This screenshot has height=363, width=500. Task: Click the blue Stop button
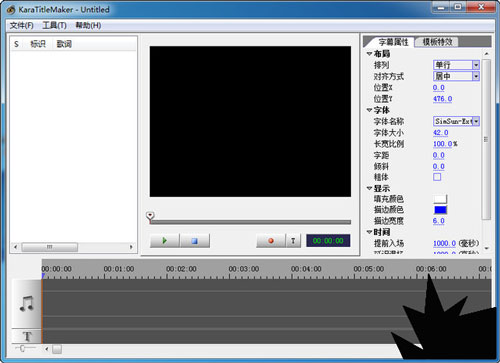pos(195,241)
